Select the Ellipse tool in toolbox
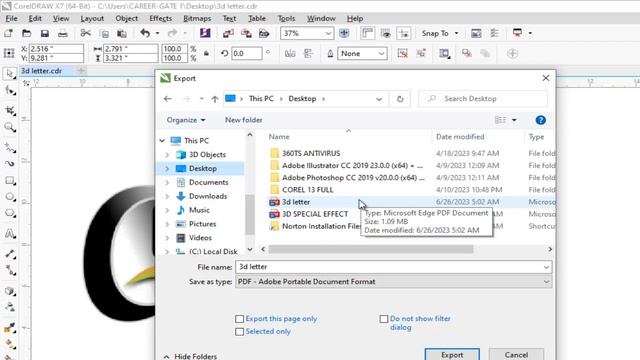Viewport: 640px width, 360px height. 10,197
